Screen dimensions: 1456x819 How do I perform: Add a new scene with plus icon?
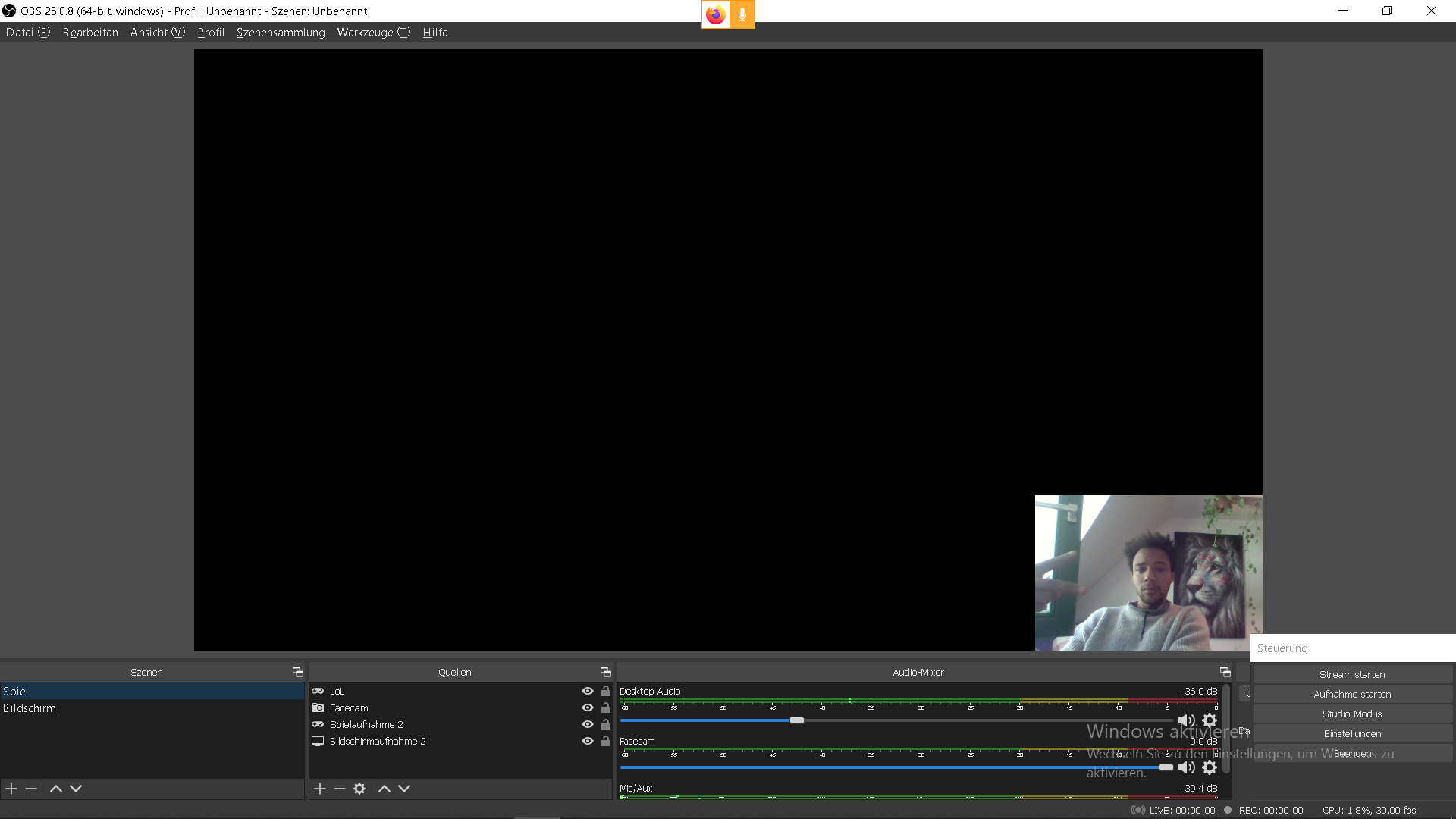coord(11,789)
